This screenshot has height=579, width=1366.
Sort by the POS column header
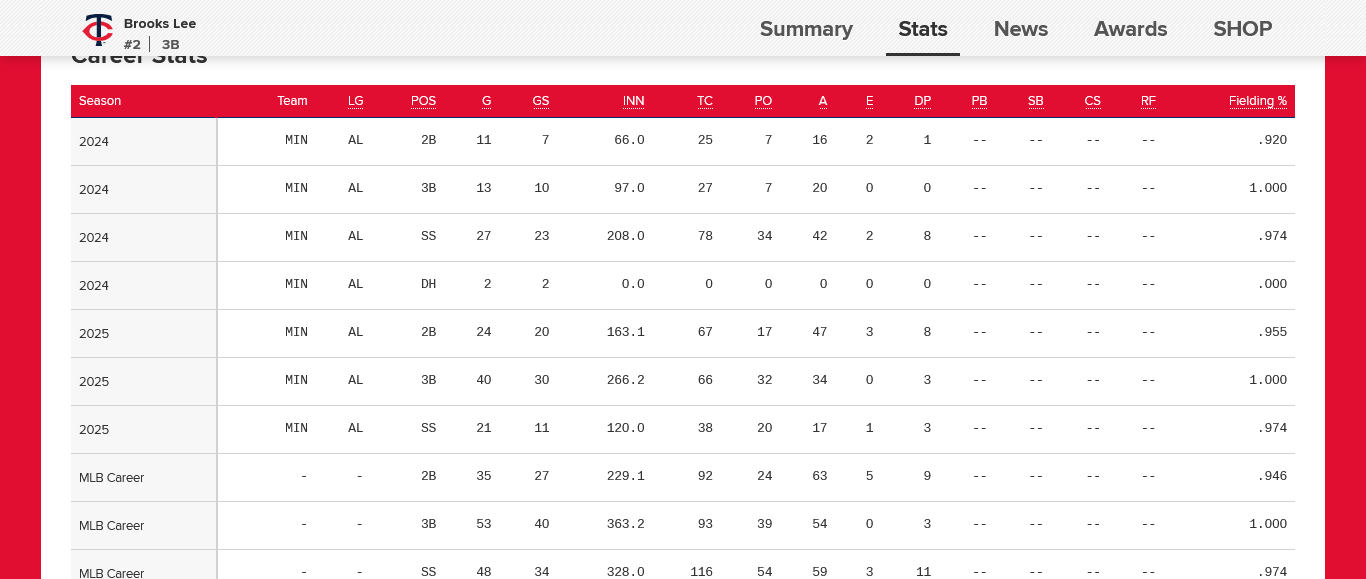pyautogui.click(x=423, y=101)
